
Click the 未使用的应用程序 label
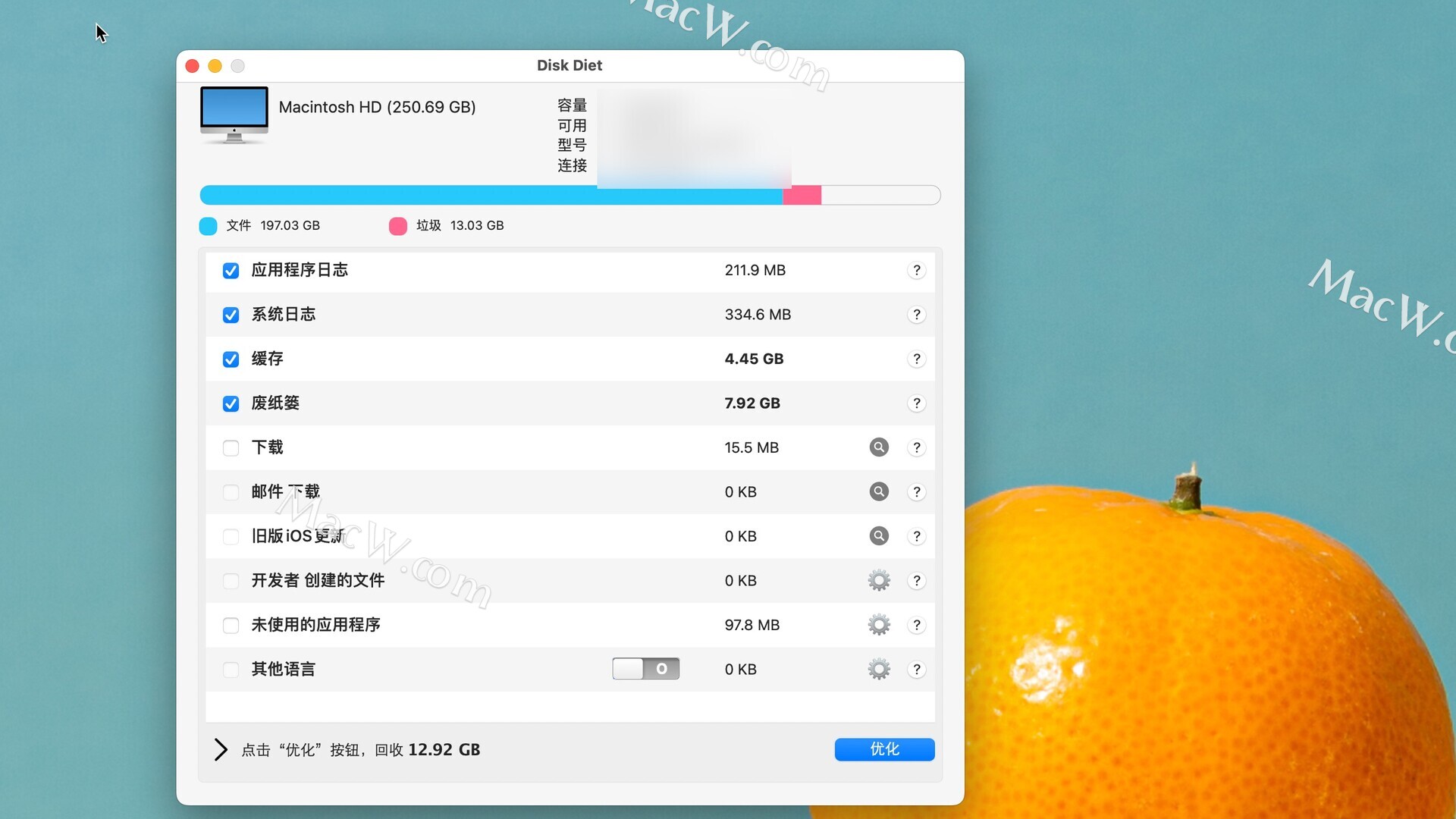click(x=315, y=625)
